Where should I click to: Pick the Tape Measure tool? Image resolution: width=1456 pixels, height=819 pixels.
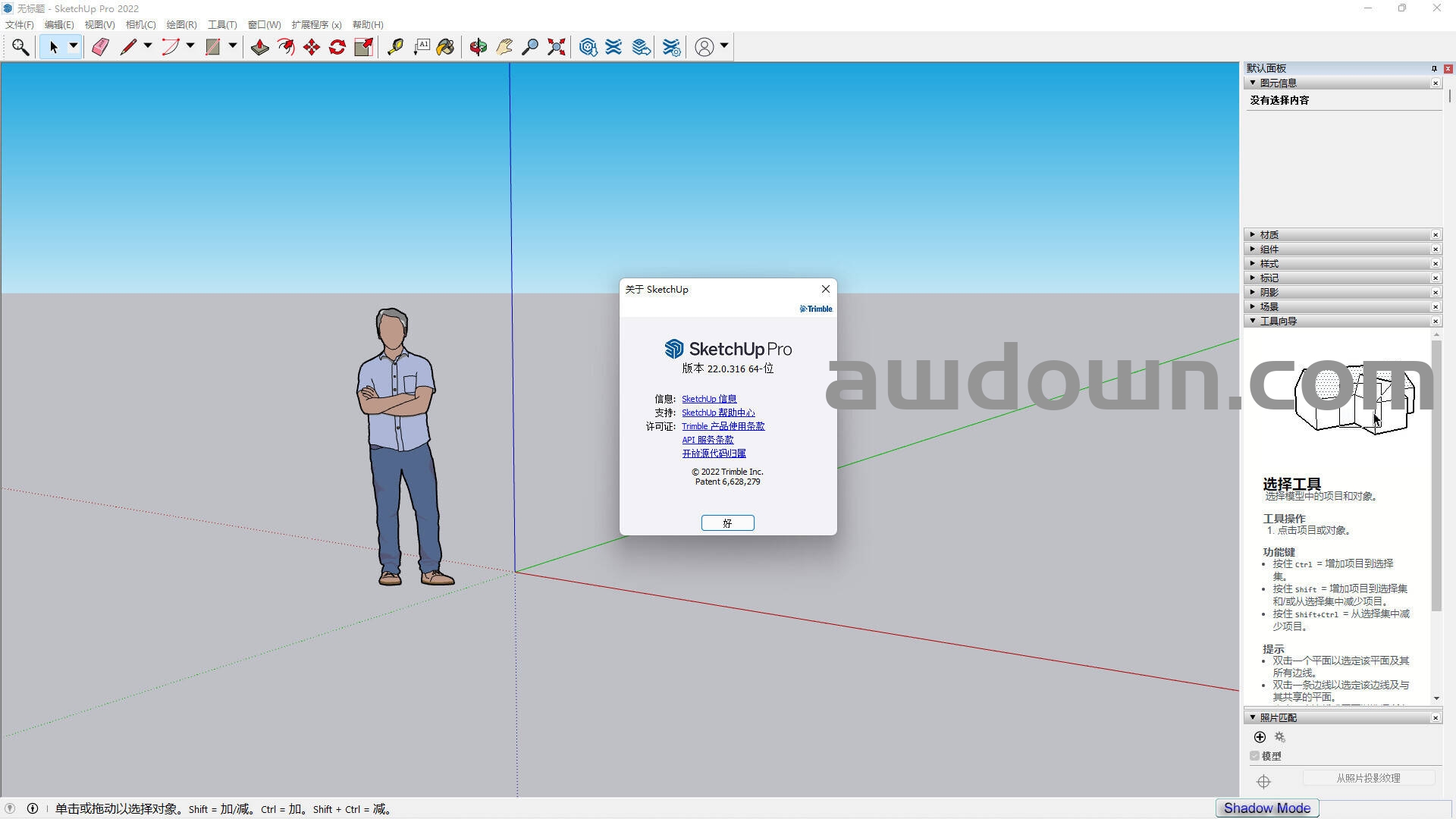coord(395,47)
